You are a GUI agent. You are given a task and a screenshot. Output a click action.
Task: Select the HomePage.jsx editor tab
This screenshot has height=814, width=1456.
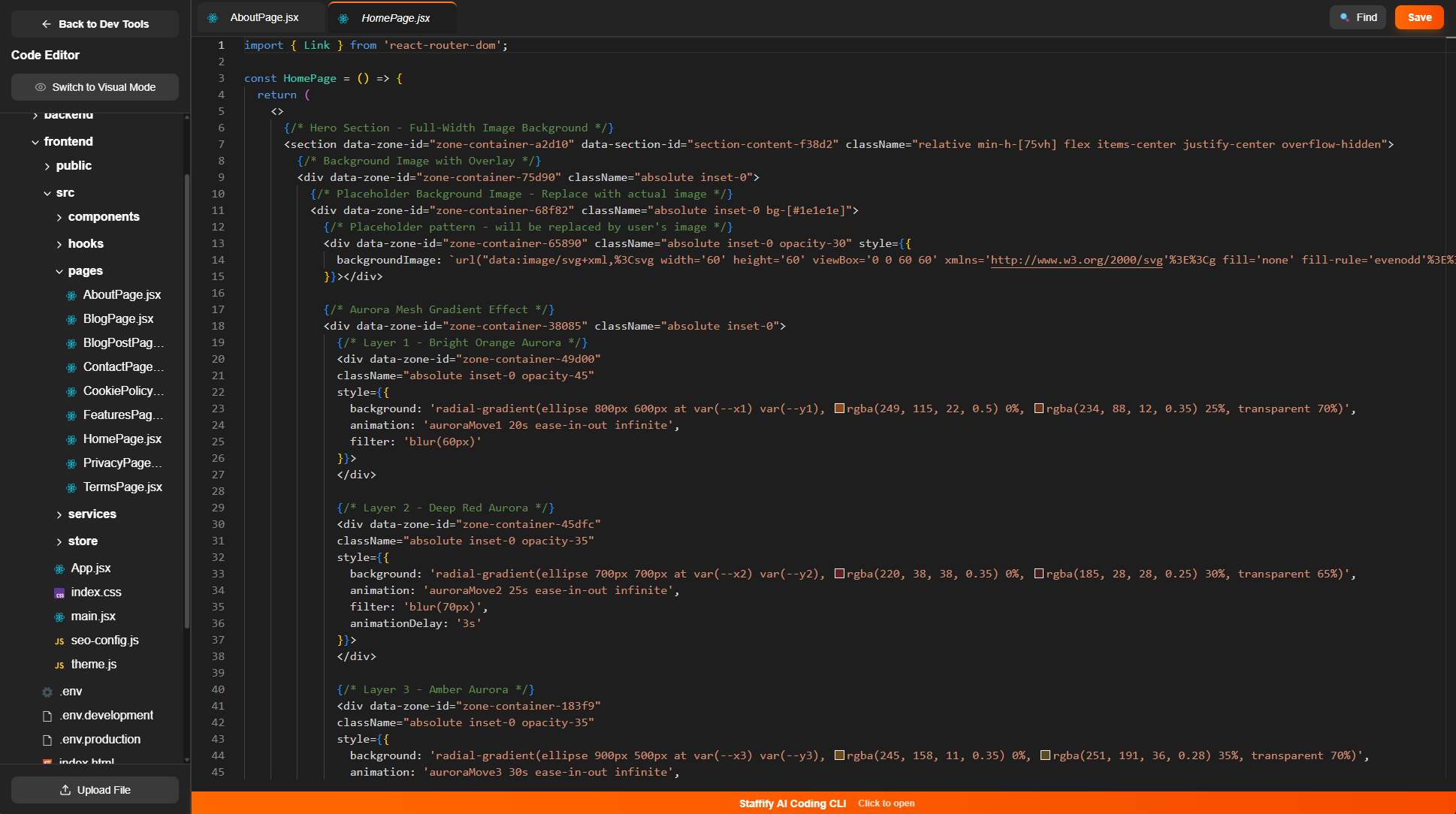(x=395, y=18)
